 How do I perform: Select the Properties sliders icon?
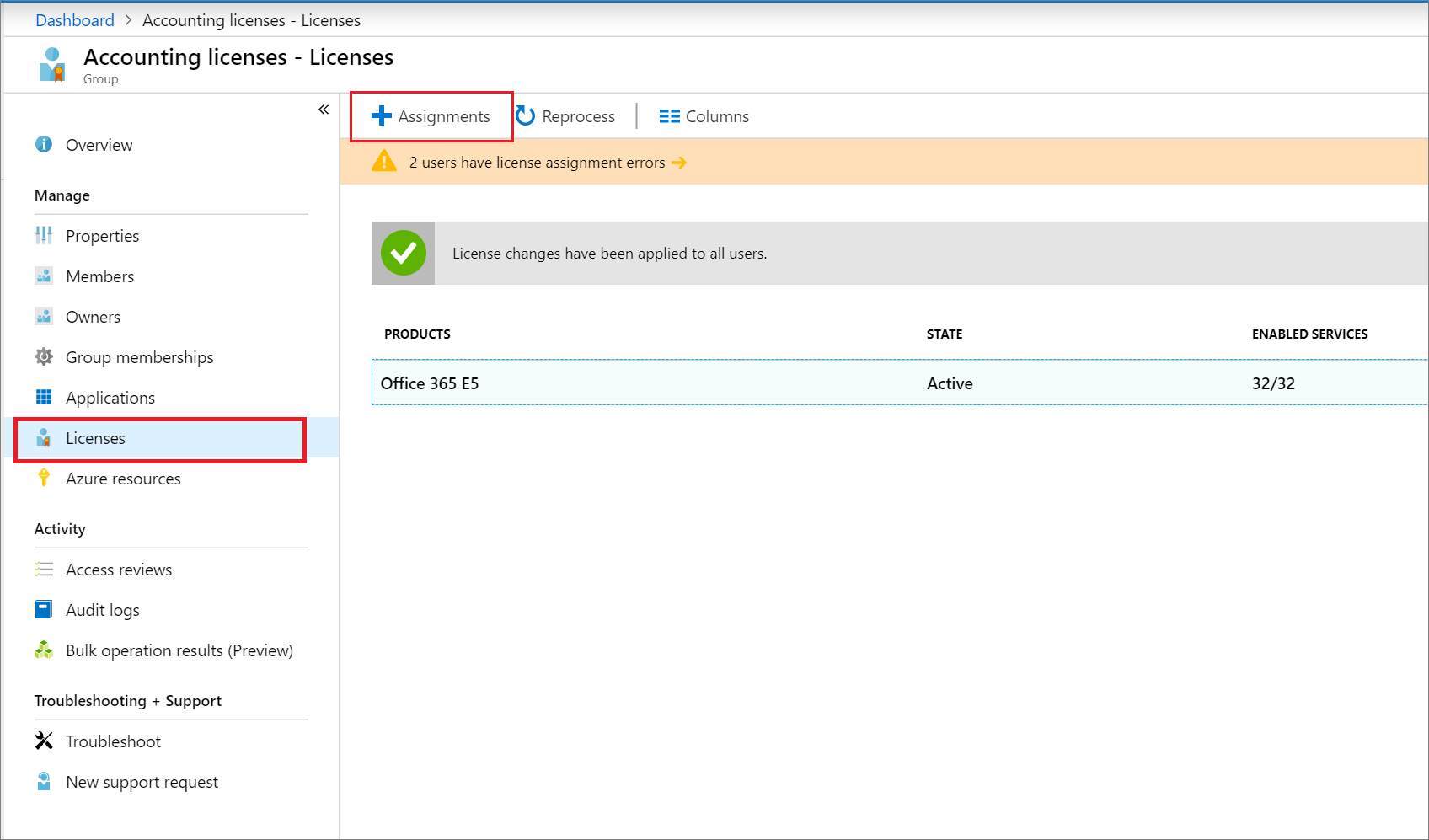(44, 235)
